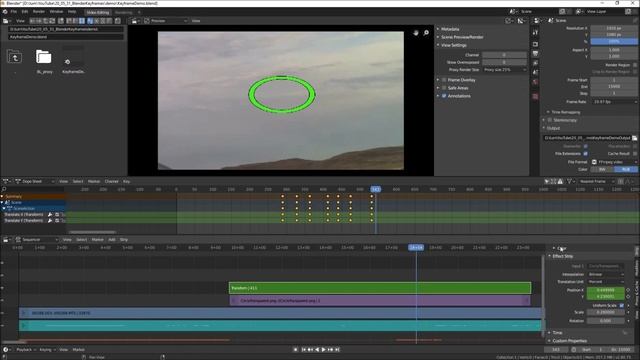640x360 pixels.
Task: Open the Sequencer Add menu
Action: [x=112, y=240]
